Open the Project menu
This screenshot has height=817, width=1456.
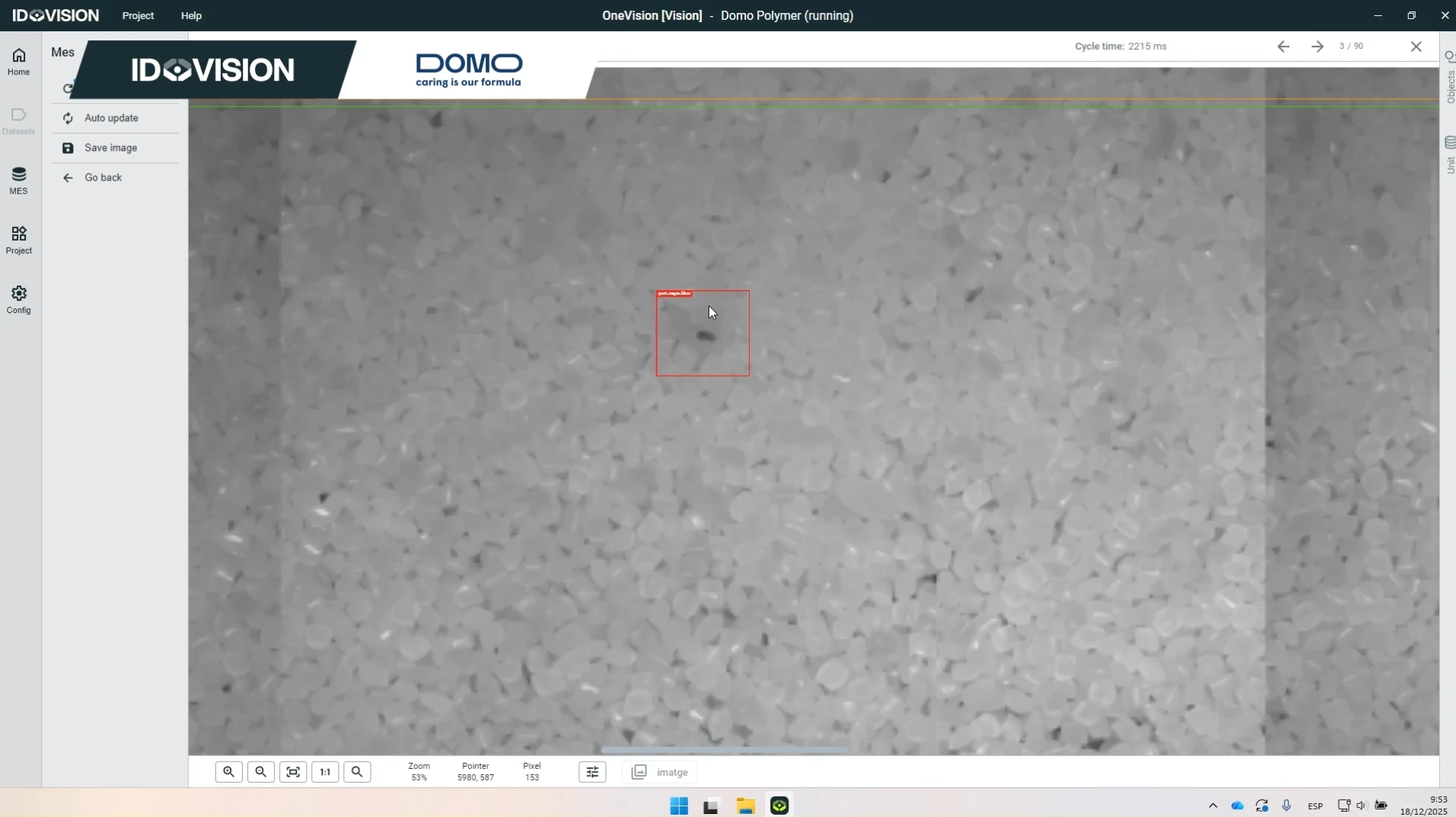click(x=138, y=15)
